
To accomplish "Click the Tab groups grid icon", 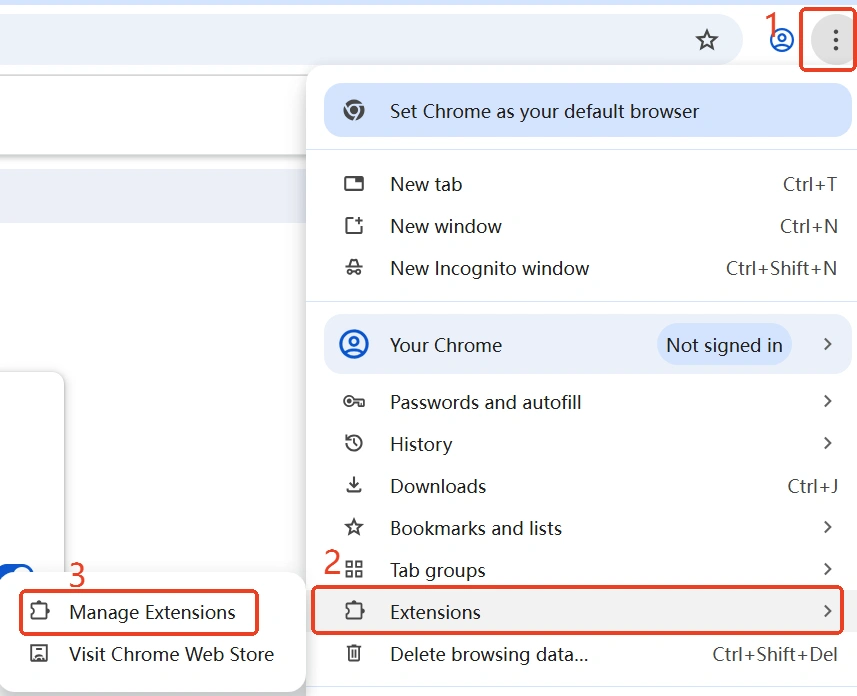I will 354,569.
